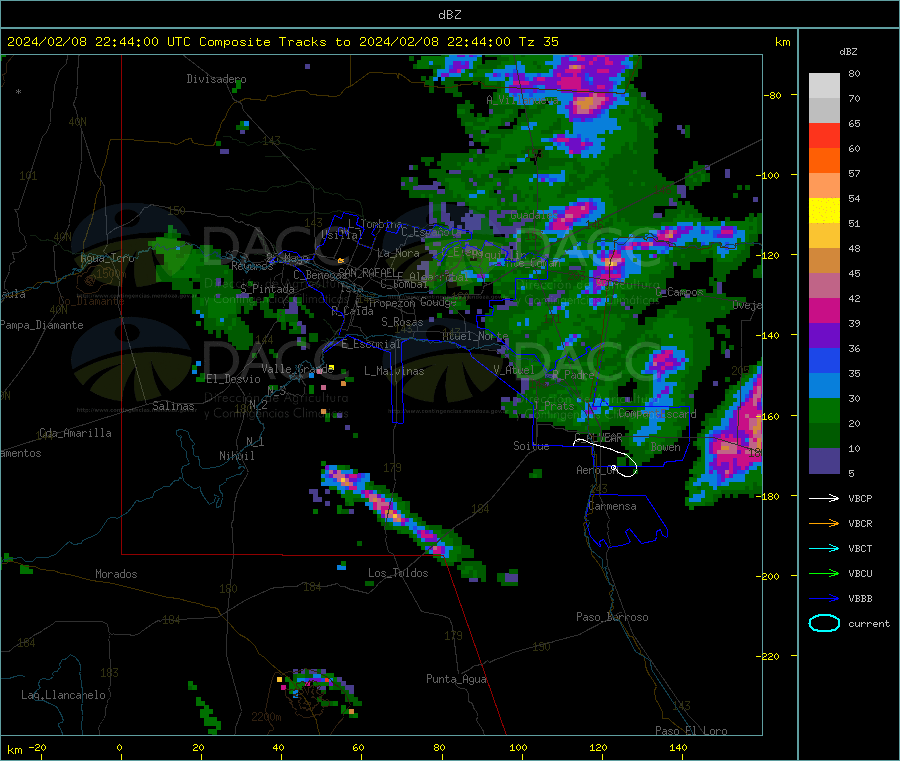Click the white VBCP arrow in legend
Viewport: 900px width, 761px height.
[x=824, y=498]
